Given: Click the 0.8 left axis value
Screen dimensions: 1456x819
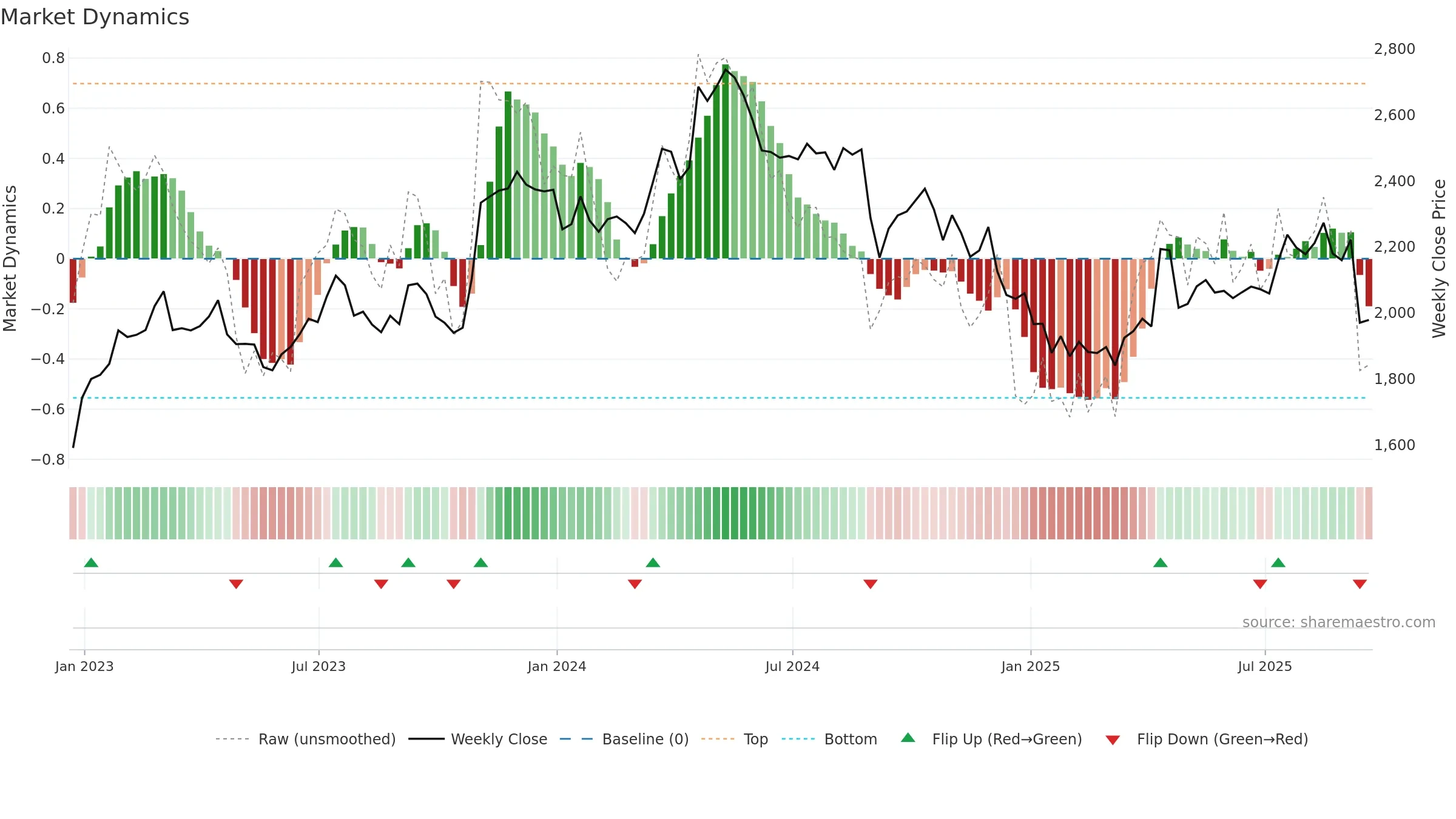Looking at the screenshot, I should 53,58.
